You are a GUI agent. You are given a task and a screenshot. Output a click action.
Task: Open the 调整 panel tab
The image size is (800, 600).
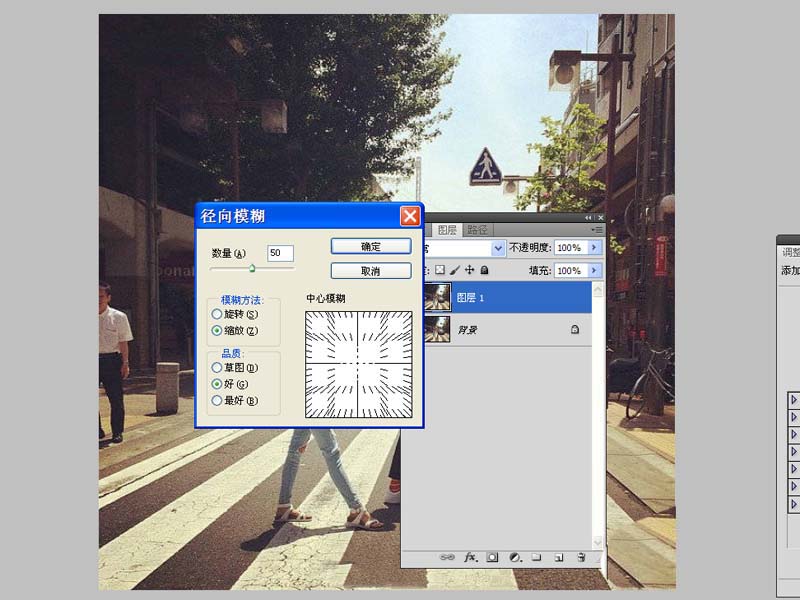coord(790,253)
